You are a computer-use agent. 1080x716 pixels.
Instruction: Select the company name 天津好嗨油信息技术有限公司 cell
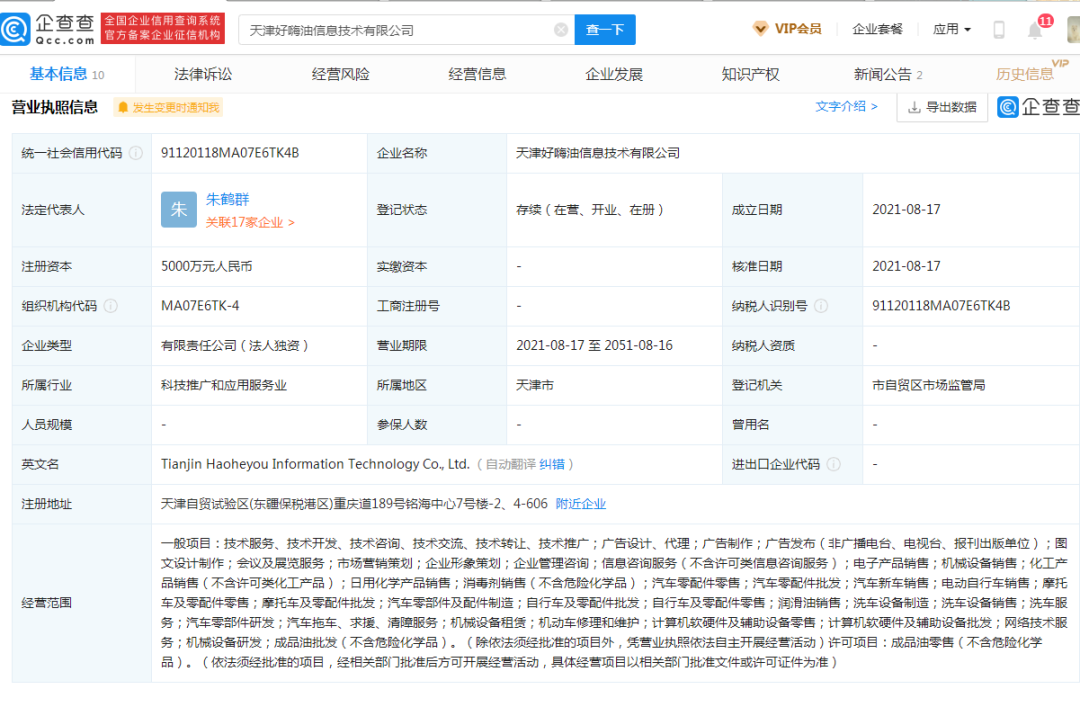coord(598,153)
